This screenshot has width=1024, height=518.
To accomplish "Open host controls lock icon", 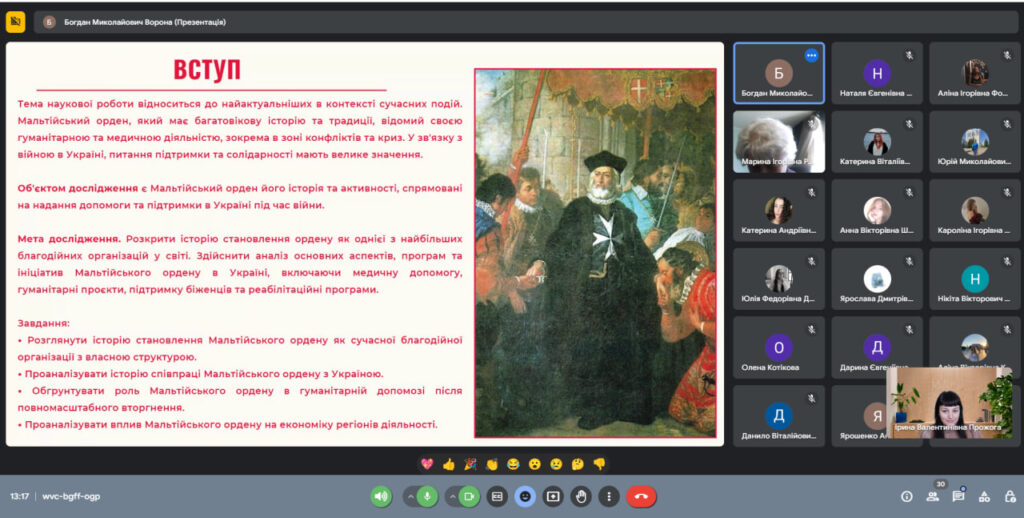I will point(1008,496).
